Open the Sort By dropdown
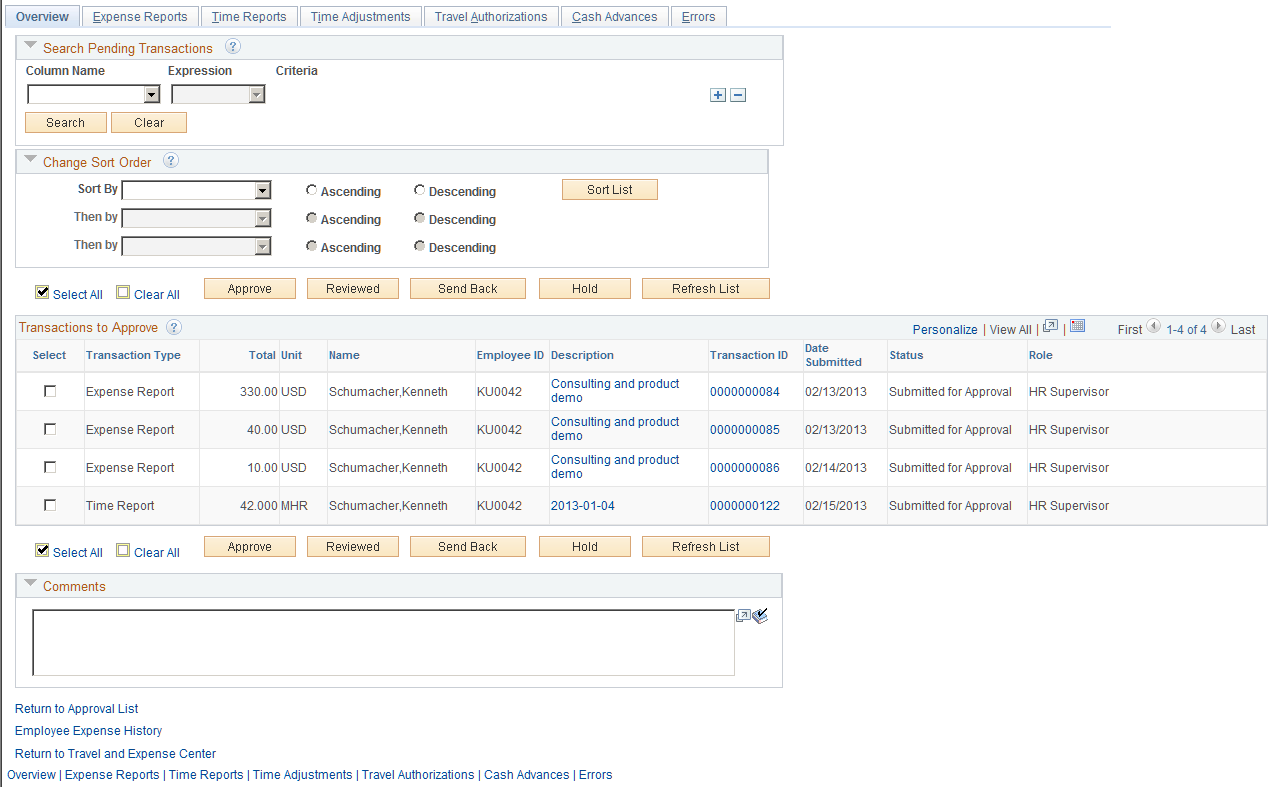Viewport: 1275px width, 787px height. (x=264, y=189)
